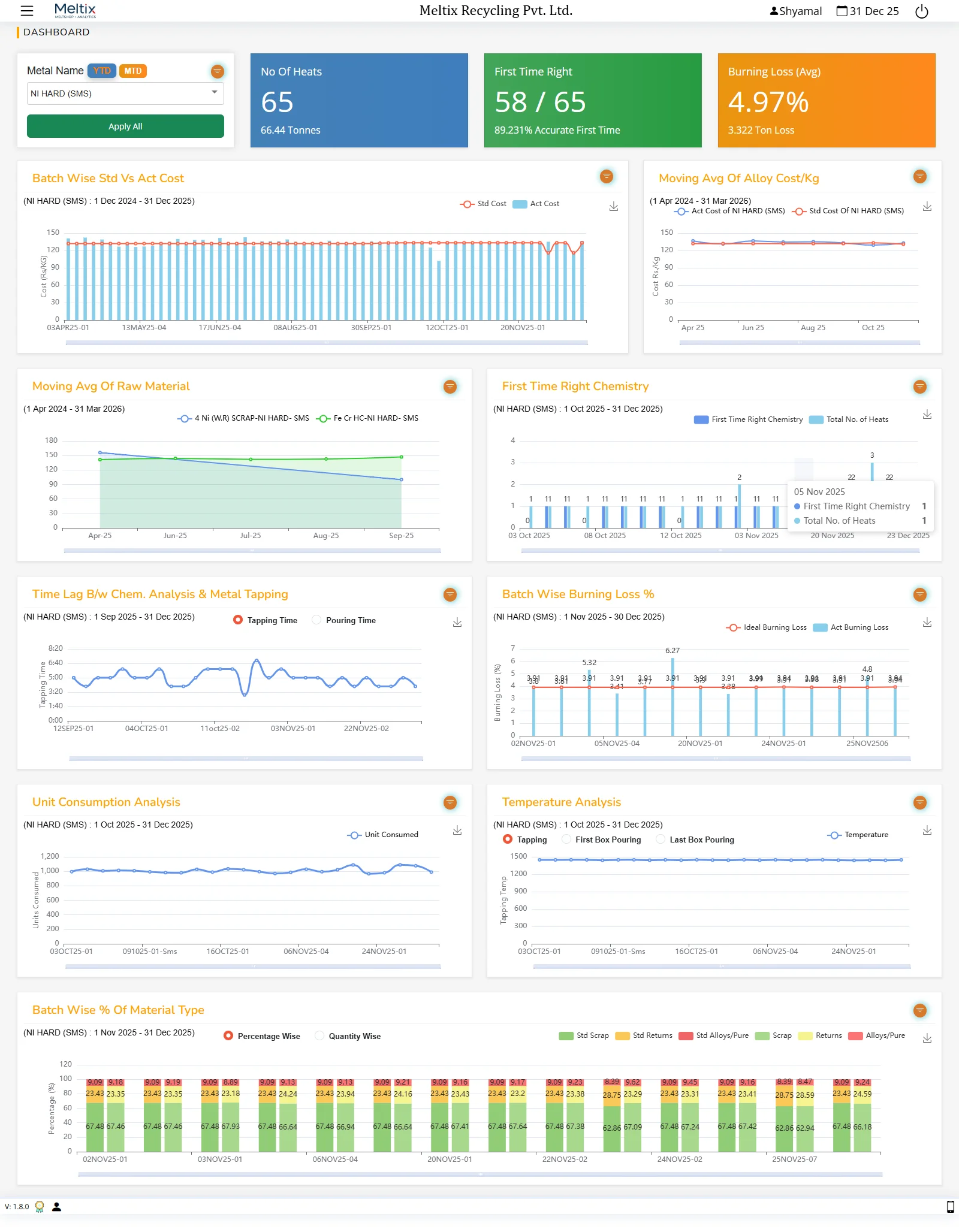
Task: Click the No Of Heats card
Action: point(359,100)
